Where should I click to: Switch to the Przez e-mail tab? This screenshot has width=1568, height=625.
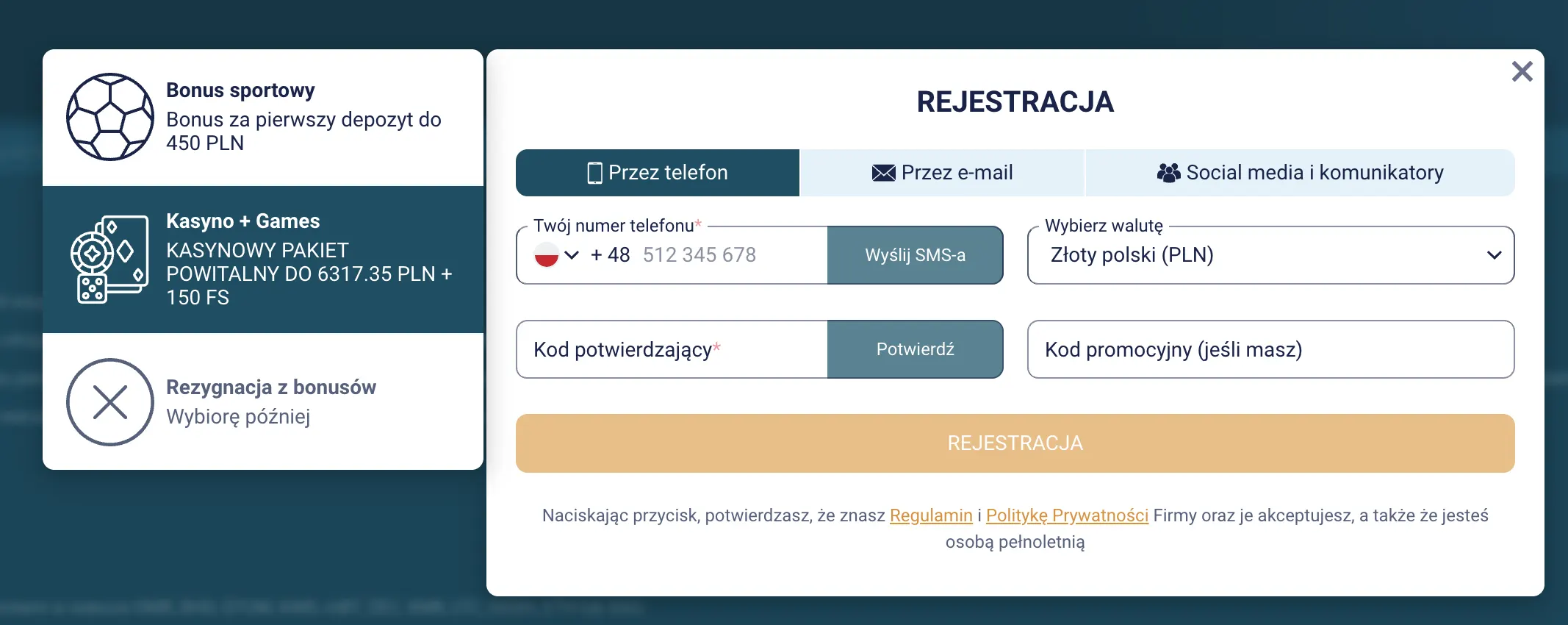[943, 172]
